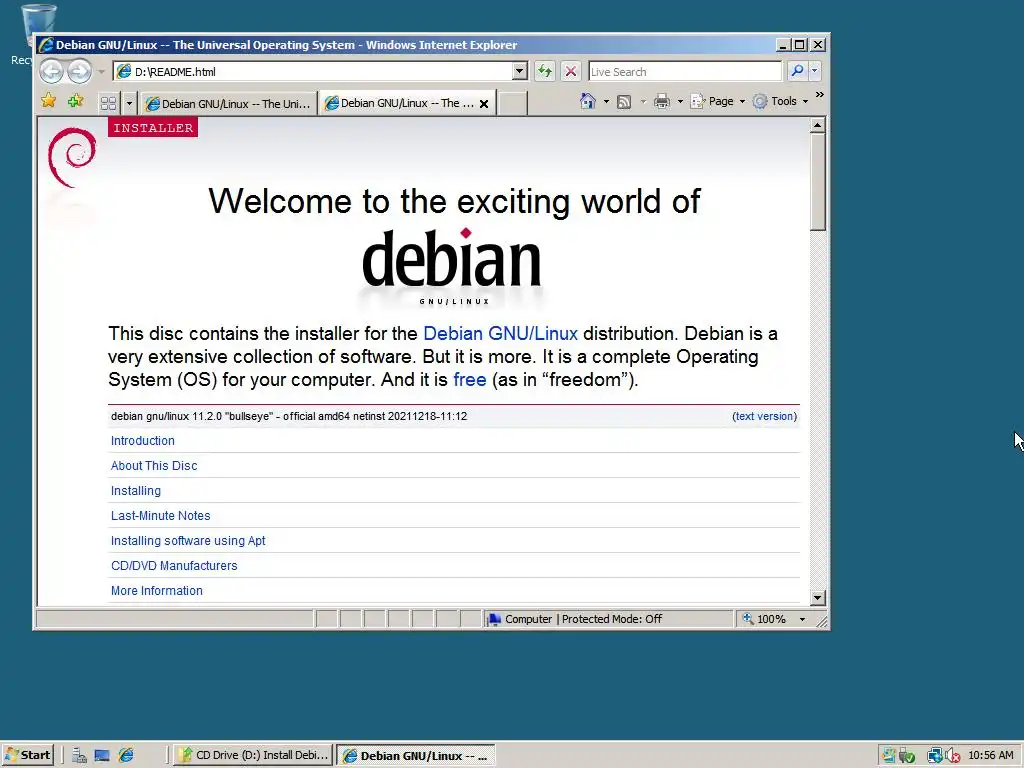Open the text version link

764,416
